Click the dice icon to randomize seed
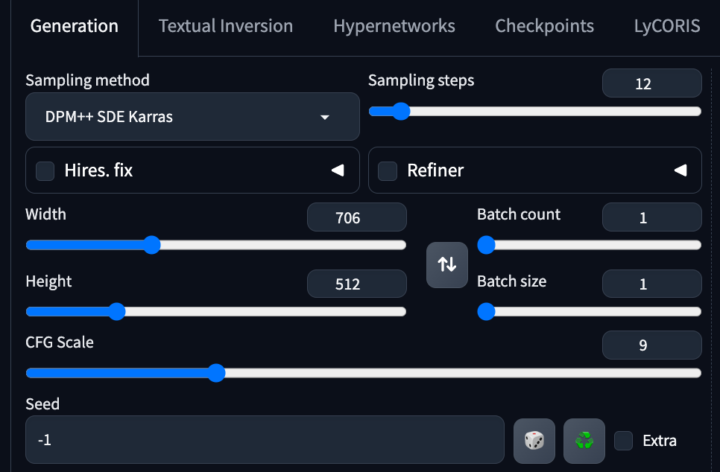The width and height of the screenshot is (720, 472). point(534,440)
